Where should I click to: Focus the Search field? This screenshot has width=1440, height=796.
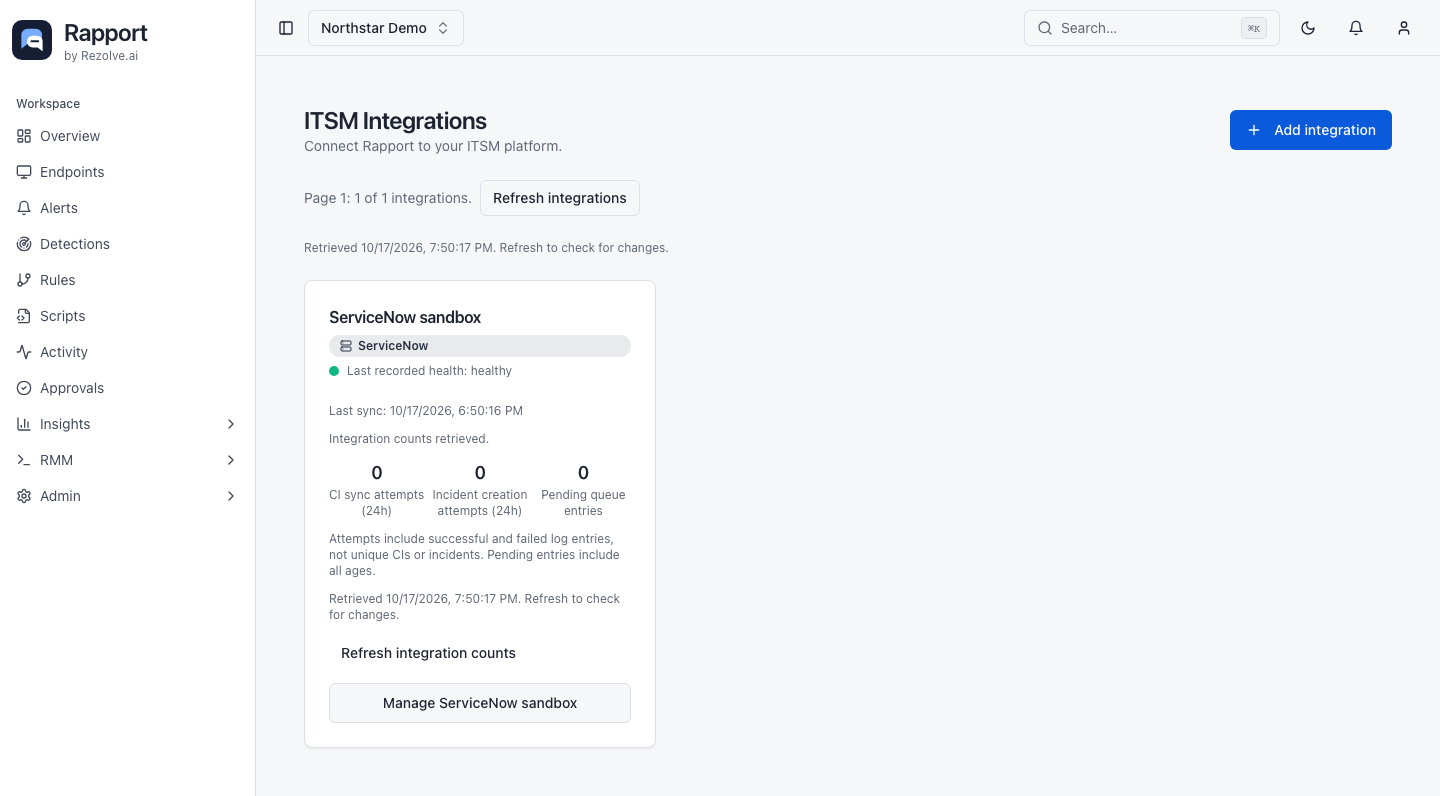(1151, 28)
